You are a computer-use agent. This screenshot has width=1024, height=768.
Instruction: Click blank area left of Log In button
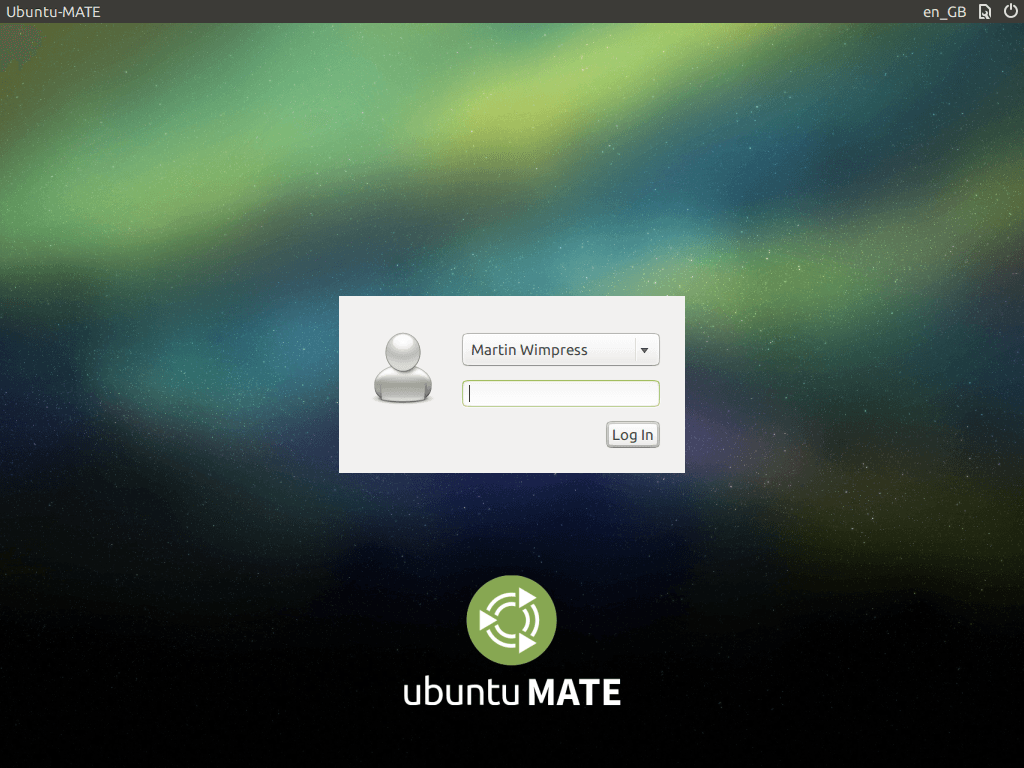click(530, 435)
